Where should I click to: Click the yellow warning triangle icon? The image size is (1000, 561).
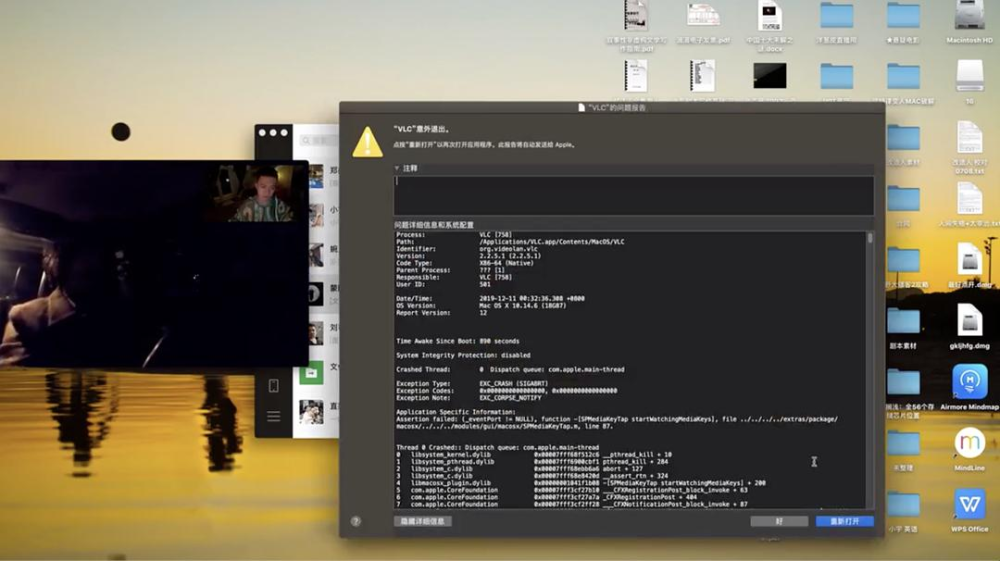[x=368, y=142]
